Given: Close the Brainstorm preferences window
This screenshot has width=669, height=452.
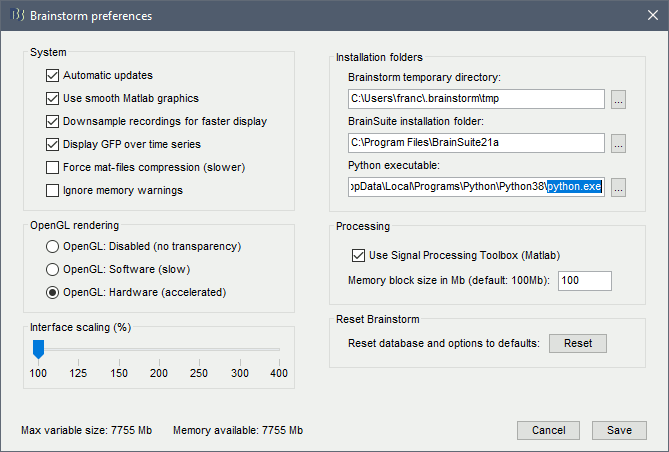Looking at the screenshot, I should point(646,16).
